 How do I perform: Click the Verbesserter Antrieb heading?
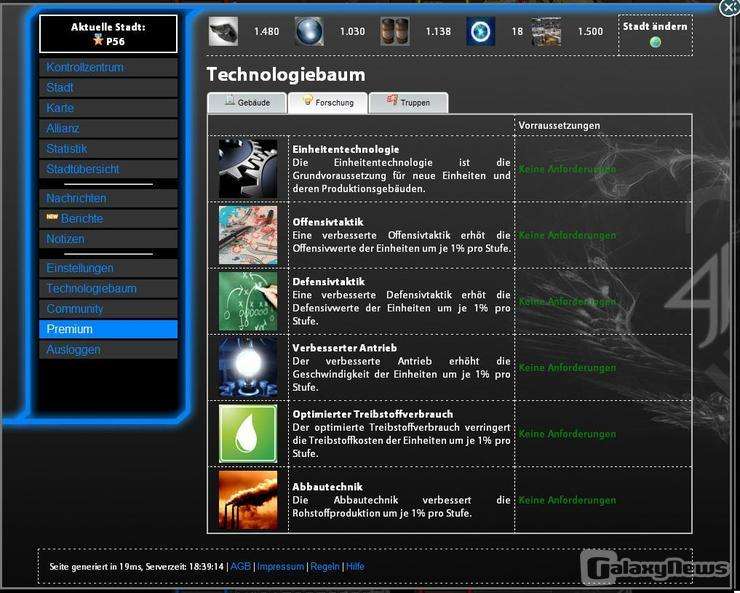click(345, 348)
